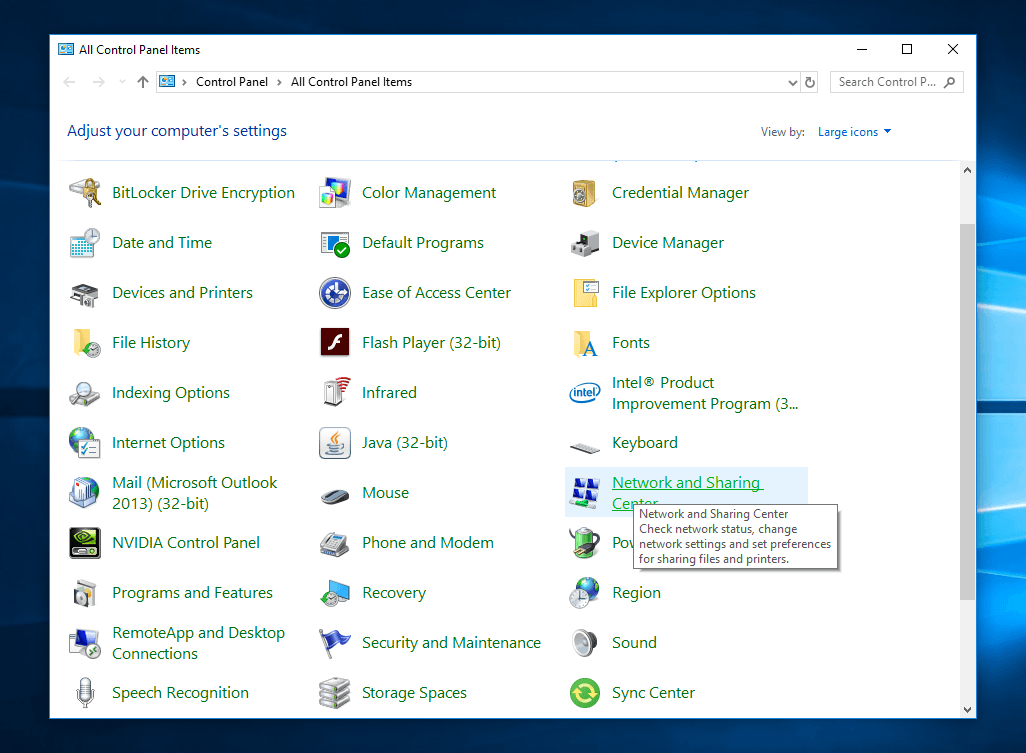
Task: Click the Intel Product Improvement Program icon
Action: pyautogui.click(x=584, y=393)
